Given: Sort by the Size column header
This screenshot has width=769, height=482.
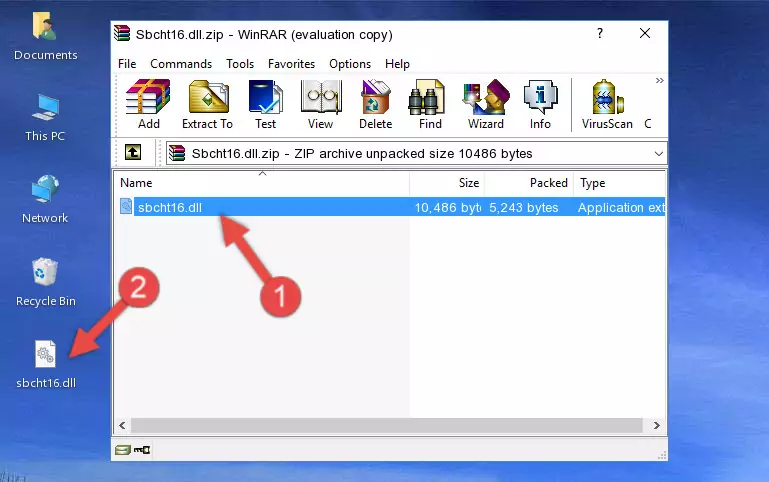Looking at the screenshot, I should [x=447, y=183].
